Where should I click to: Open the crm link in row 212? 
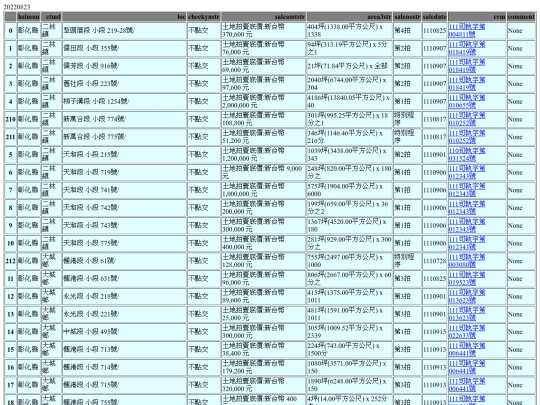pyautogui.click(x=467, y=261)
